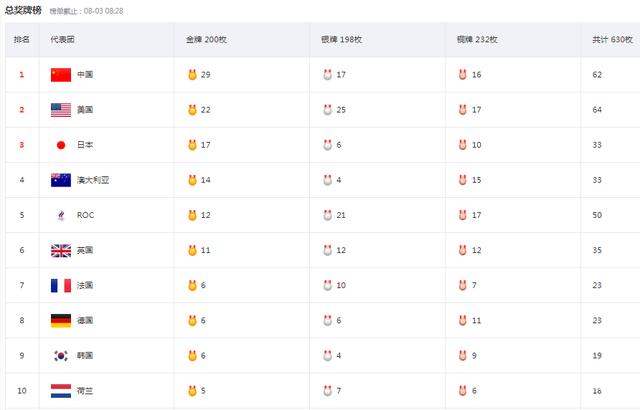Open the 澳大利亚 team name link

pos(93,180)
